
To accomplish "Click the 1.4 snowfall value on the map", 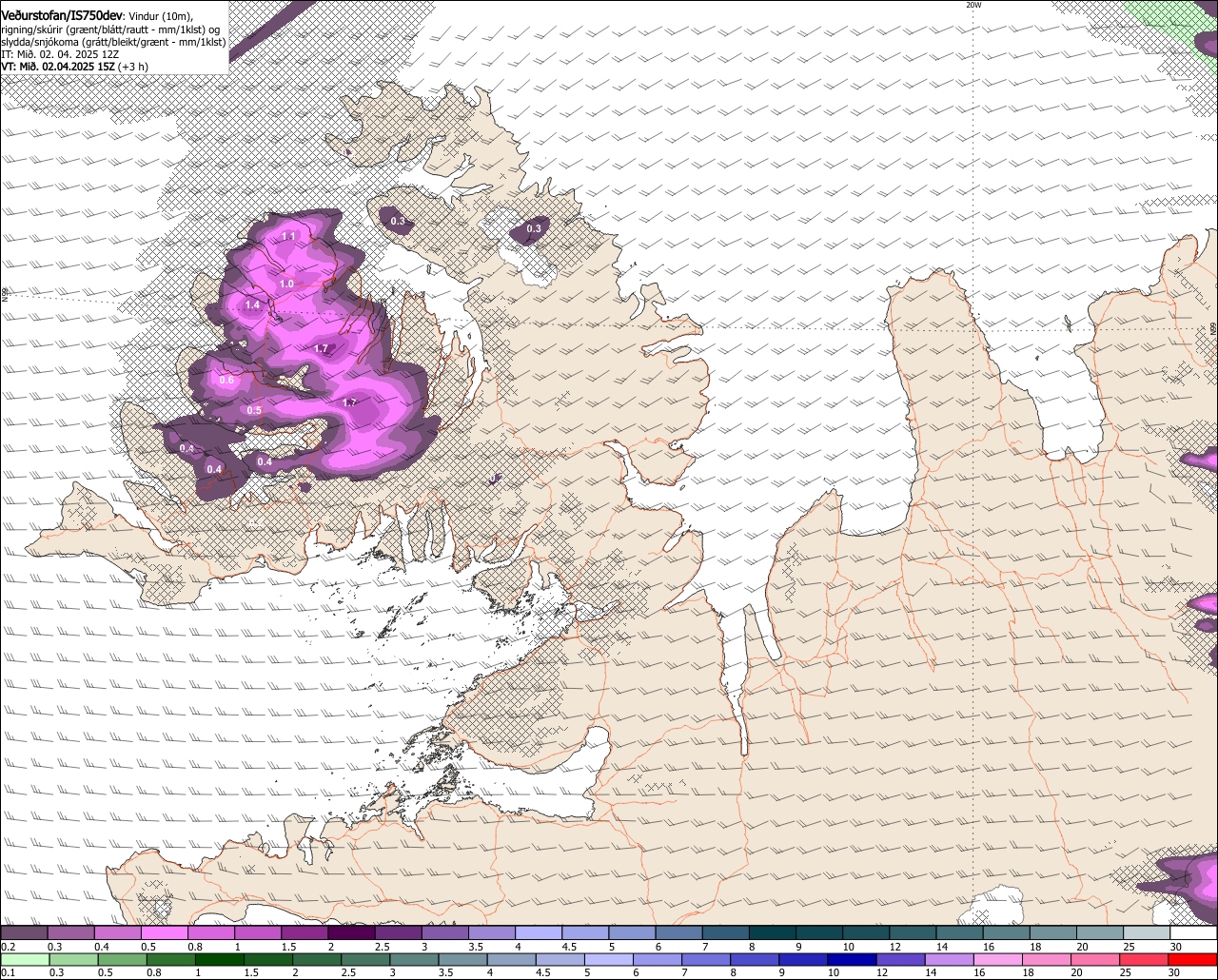I will pyautogui.click(x=252, y=305).
